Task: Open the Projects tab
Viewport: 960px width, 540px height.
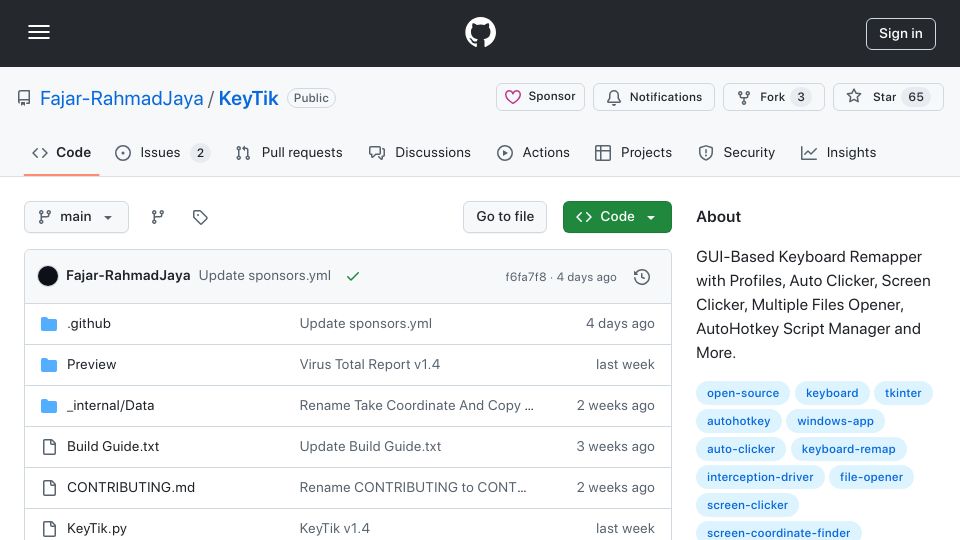Action: coord(633,152)
